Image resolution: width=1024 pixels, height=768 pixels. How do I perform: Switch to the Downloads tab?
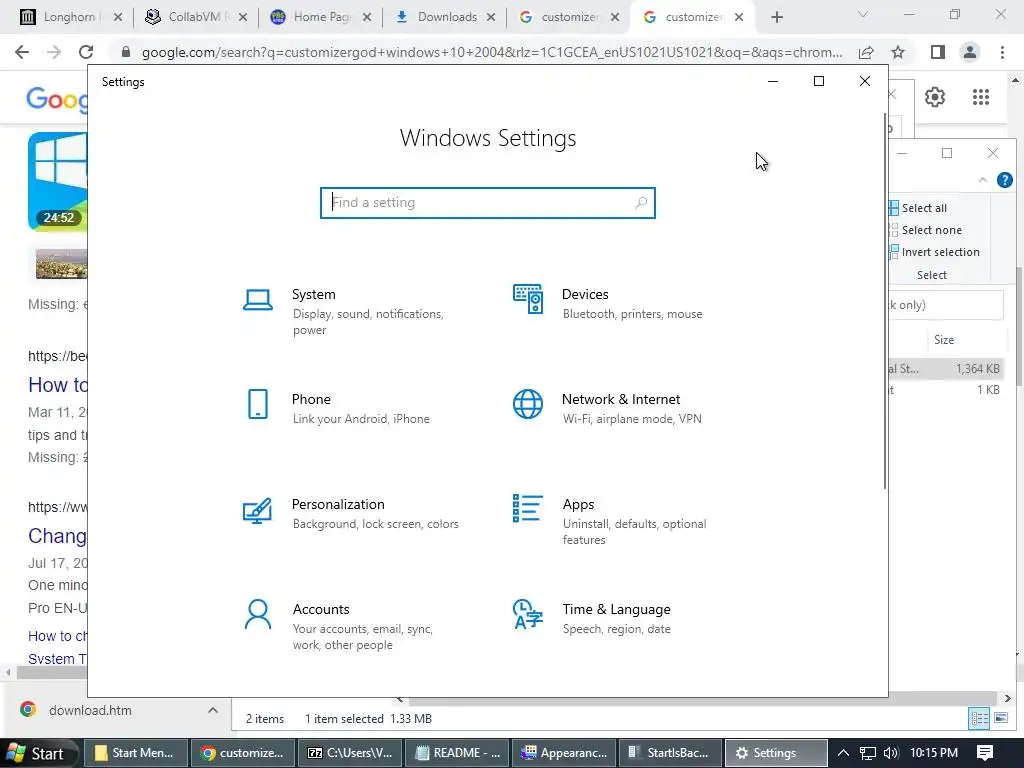pos(444,17)
